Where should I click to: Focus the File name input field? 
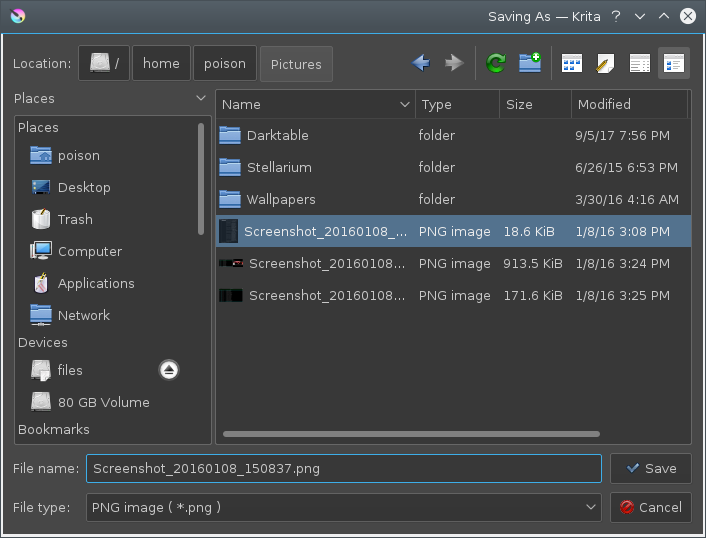[x=344, y=468]
